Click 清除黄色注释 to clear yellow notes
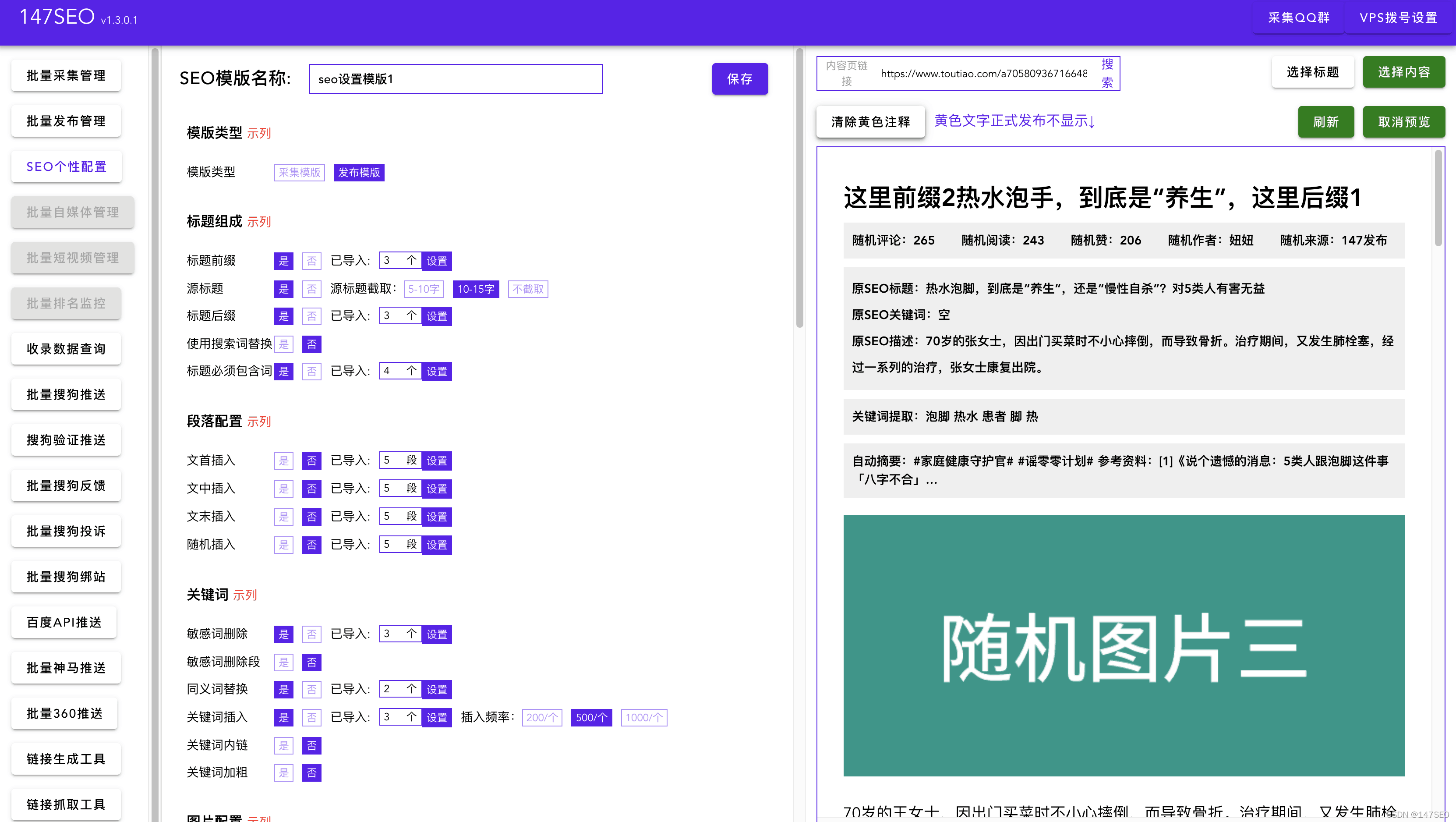The width and height of the screenshot is (1456, 822). [x=870, y=121]
